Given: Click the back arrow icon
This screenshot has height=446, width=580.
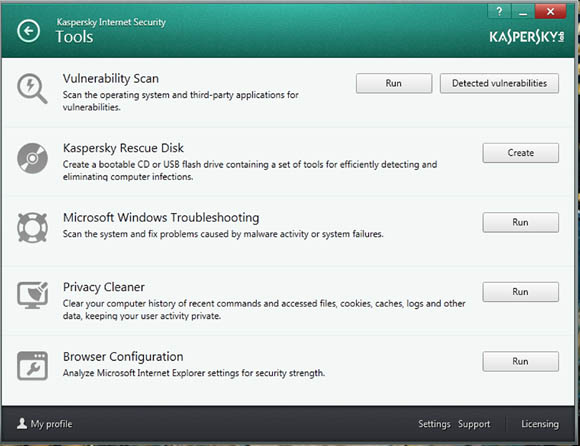Looking at the screenshot, I should tap(28, 31).
